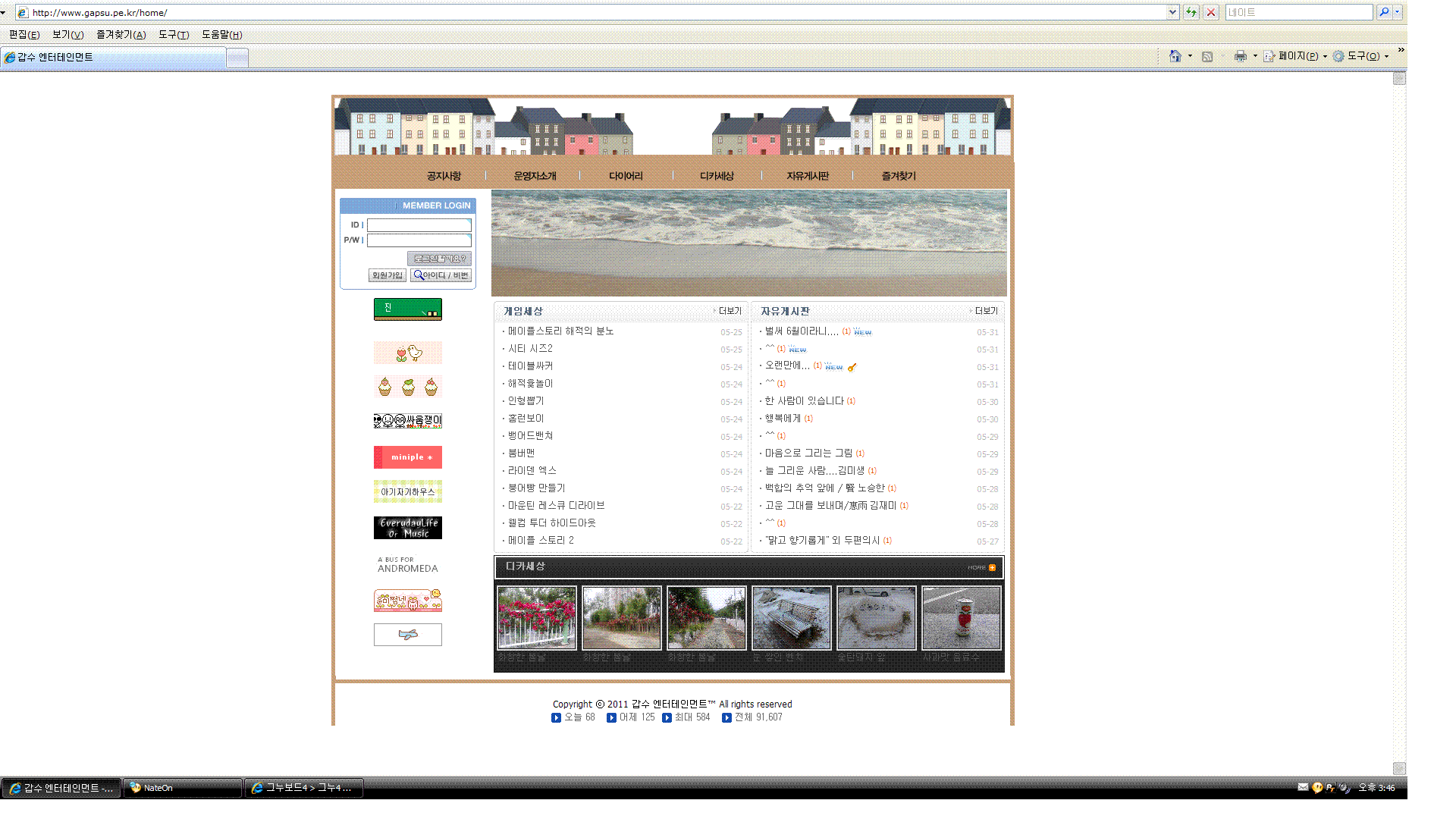Viewport: 1456px width, 819px height.
Task: Open the 메이플스토리 해적의 분노 post link
Action: (560, 331)
